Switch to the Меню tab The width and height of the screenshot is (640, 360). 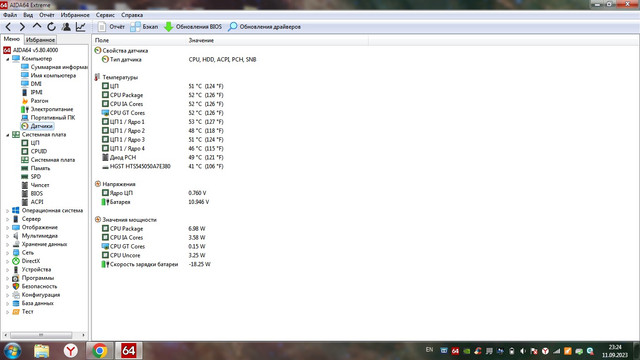pos(12,39)
